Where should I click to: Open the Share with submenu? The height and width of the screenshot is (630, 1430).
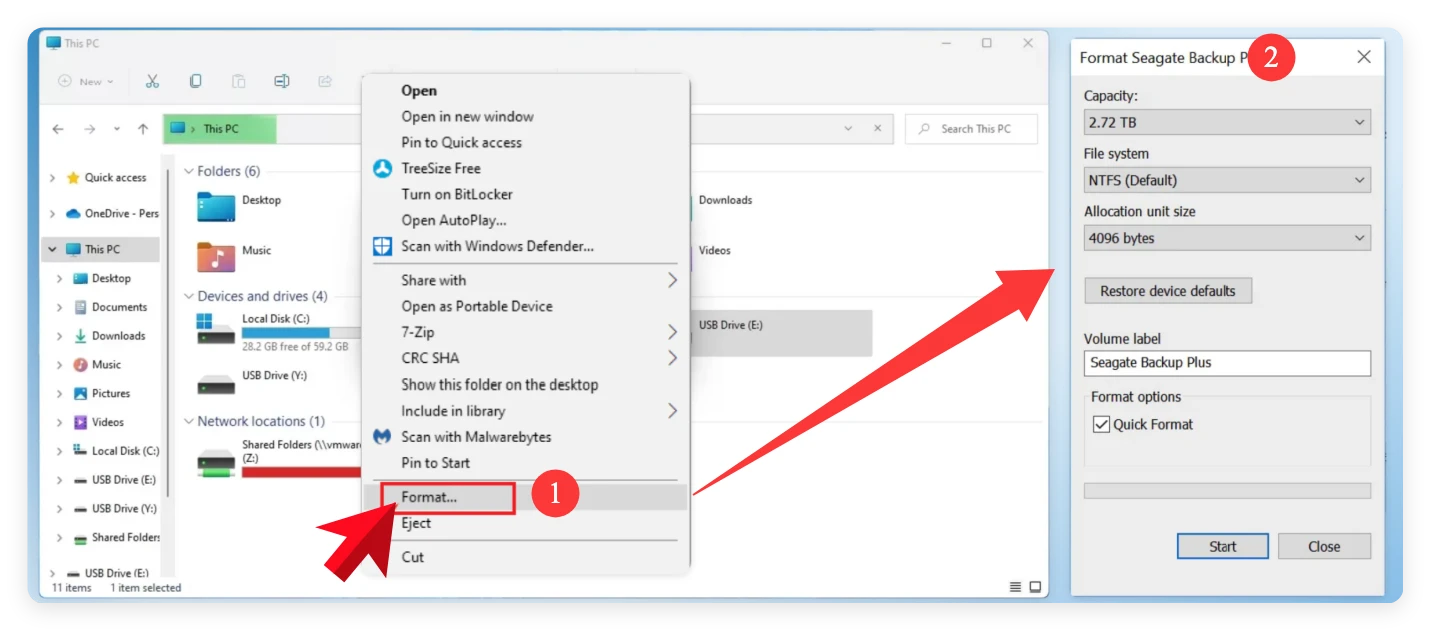click(525, 280)
